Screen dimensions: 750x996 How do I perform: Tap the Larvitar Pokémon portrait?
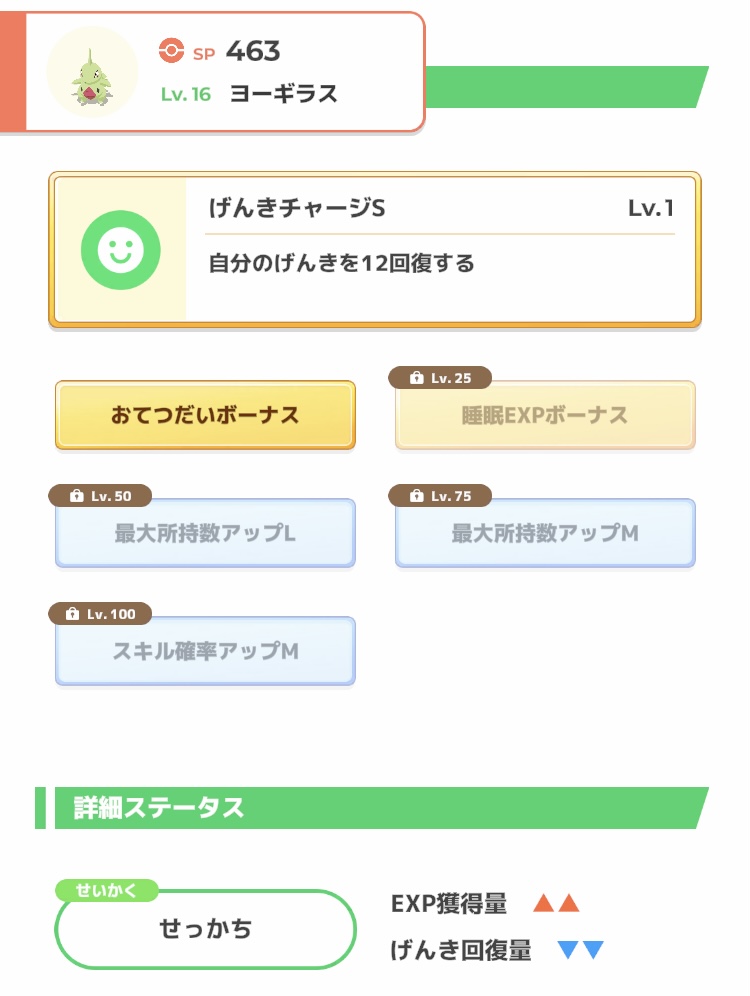coord(92,73)
